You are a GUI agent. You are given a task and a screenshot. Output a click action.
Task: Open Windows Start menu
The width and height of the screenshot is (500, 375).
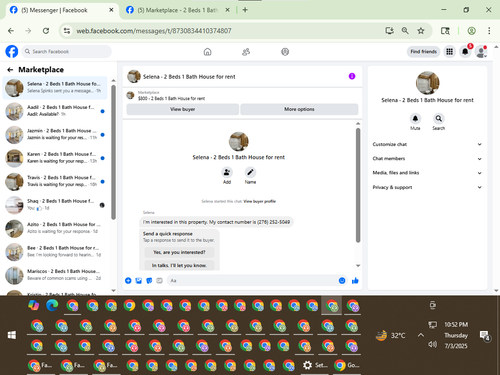12,335
